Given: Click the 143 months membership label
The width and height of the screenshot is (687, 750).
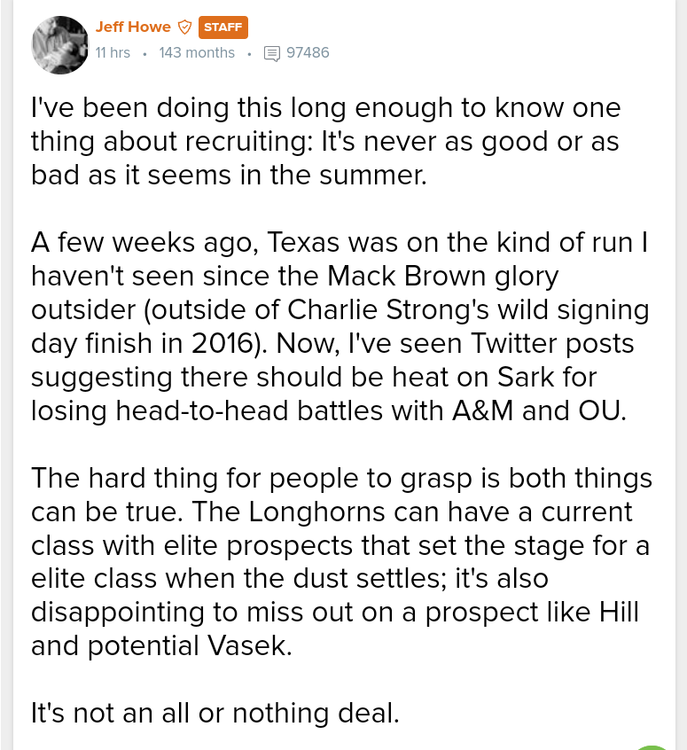Looking at the screenshot, I should 197,53.
